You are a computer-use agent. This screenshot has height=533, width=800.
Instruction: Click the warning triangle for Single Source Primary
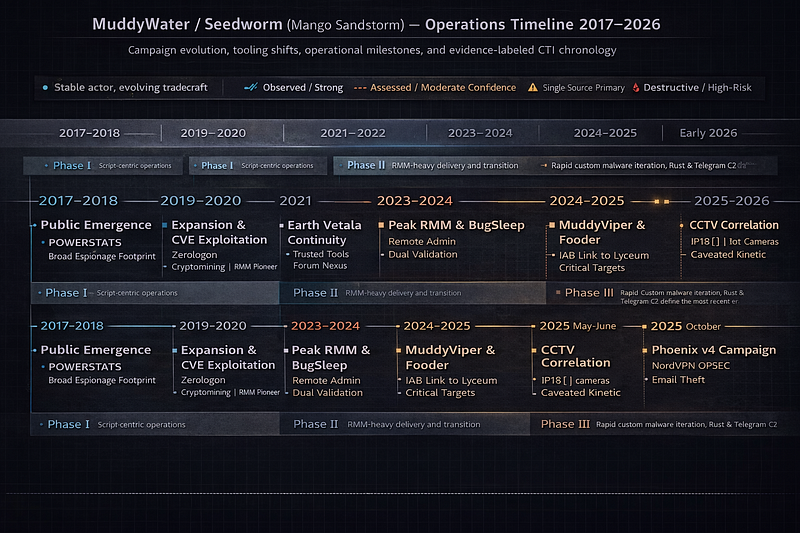tap(533, 87)
